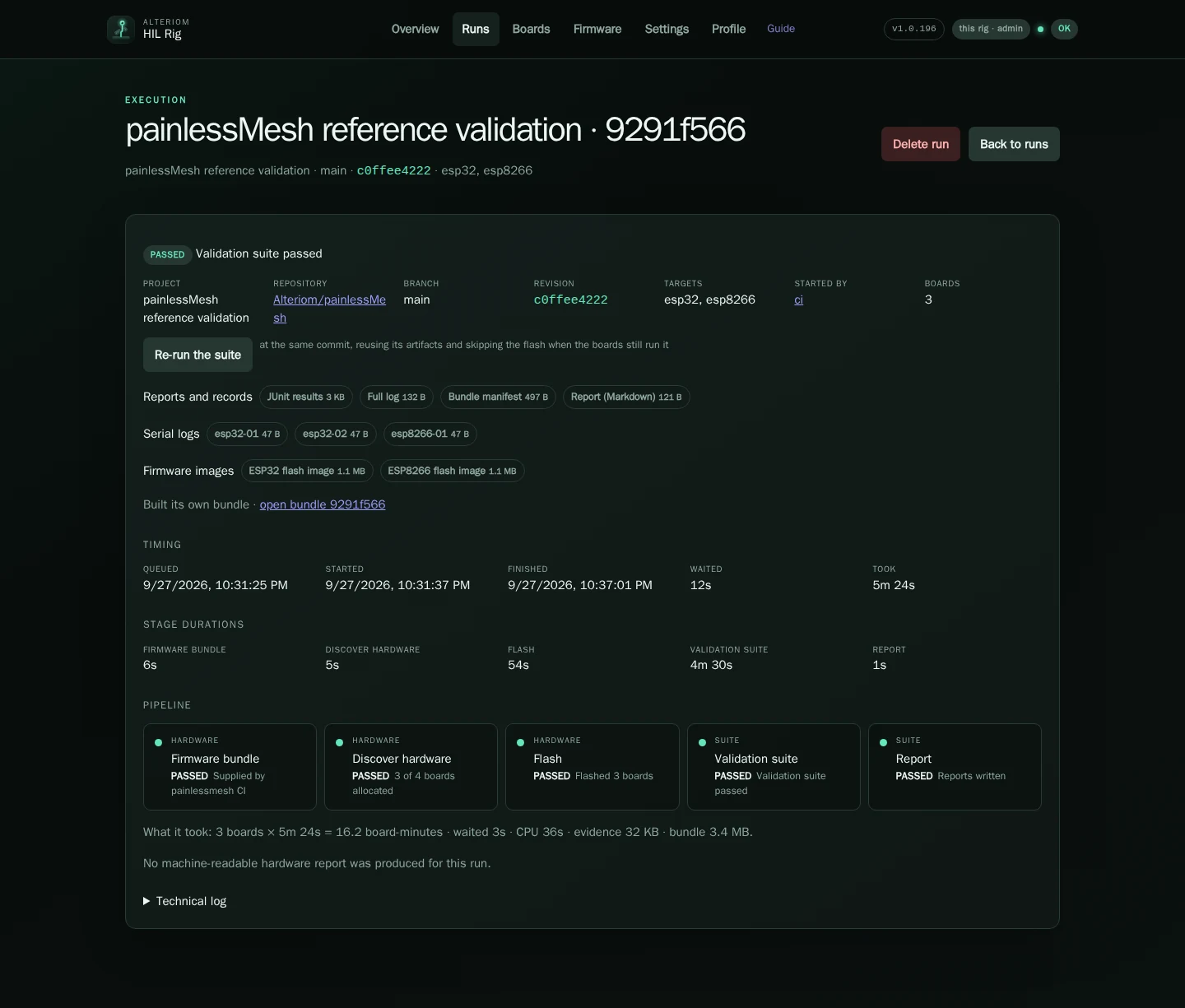Download the ESP32 flash image
The image size is (1185, 1008).
pyautogui.click(x=307, y=471)
